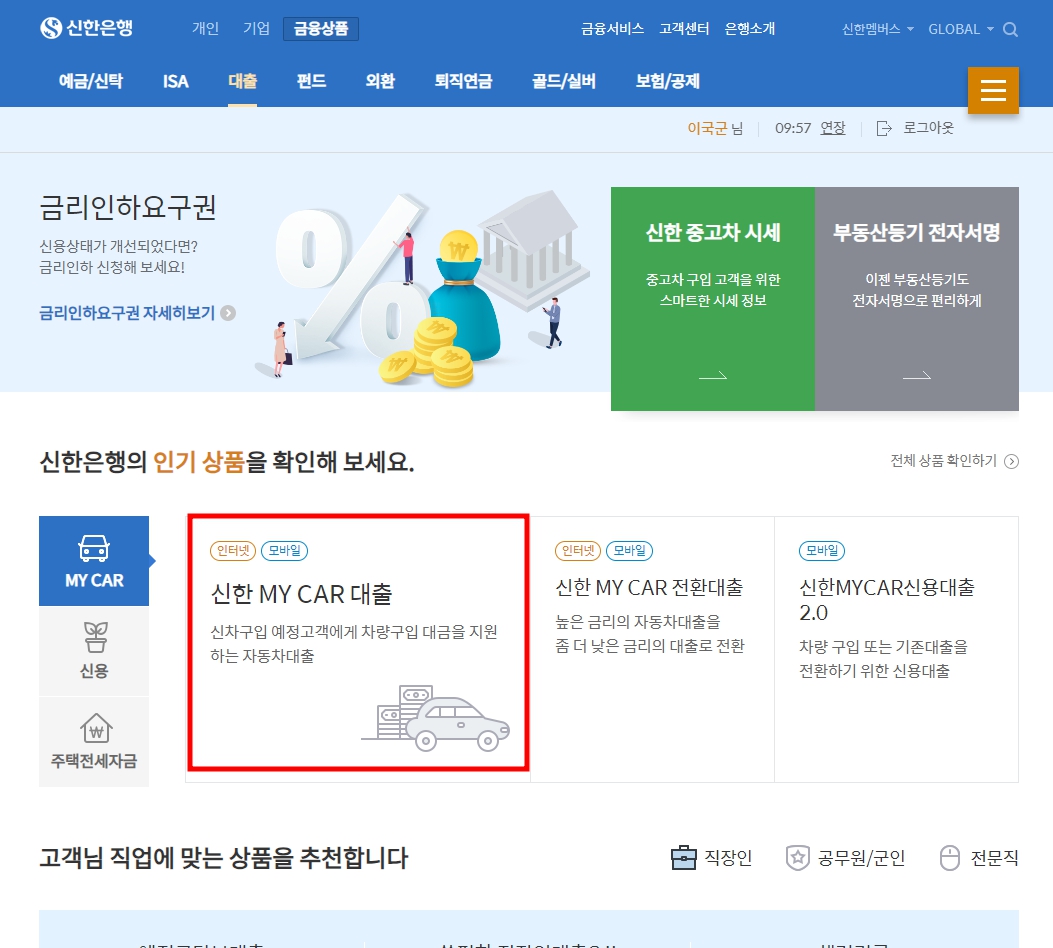Click 인터넷 badge on MY CAR 대출 card
Image resolution: width=1053 pixels, height=948 pixels.
233,551
